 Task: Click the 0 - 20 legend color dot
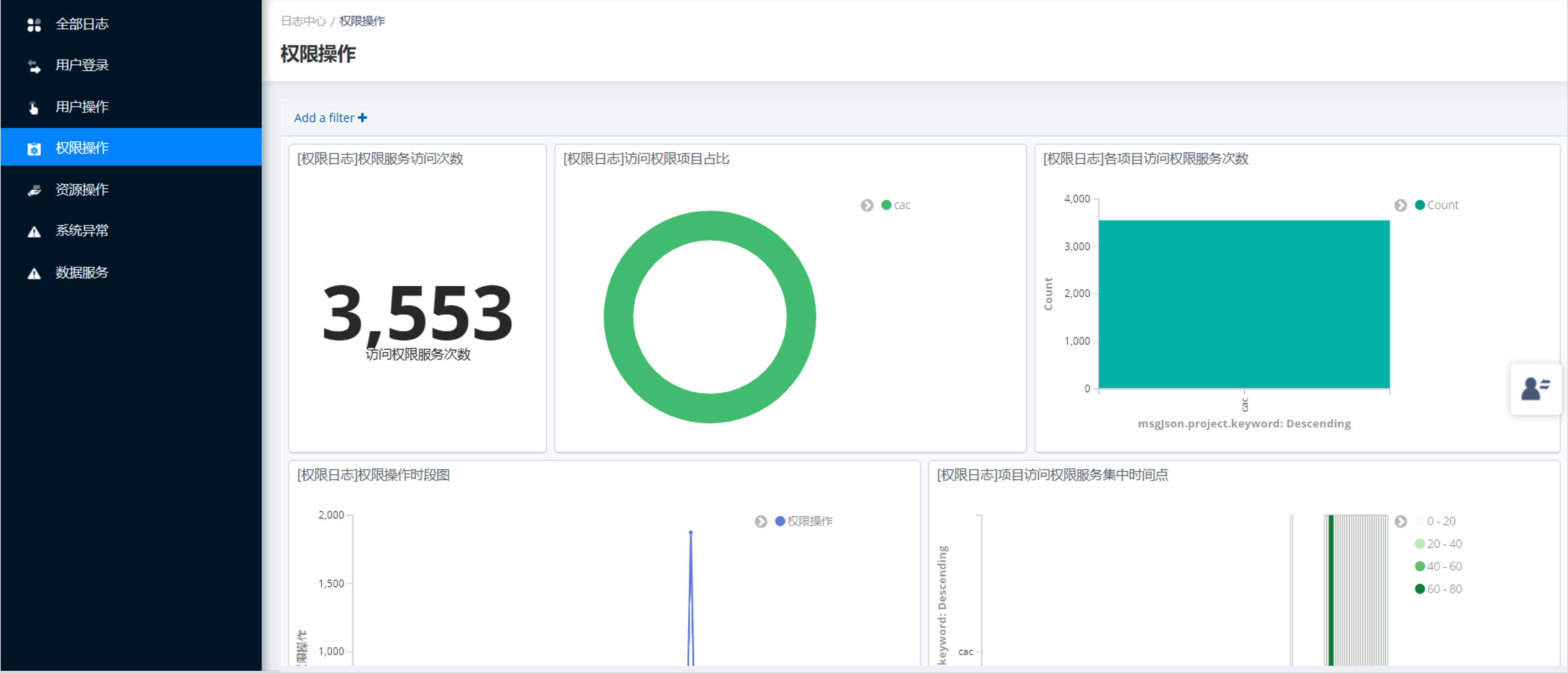tap(1420, 521)
